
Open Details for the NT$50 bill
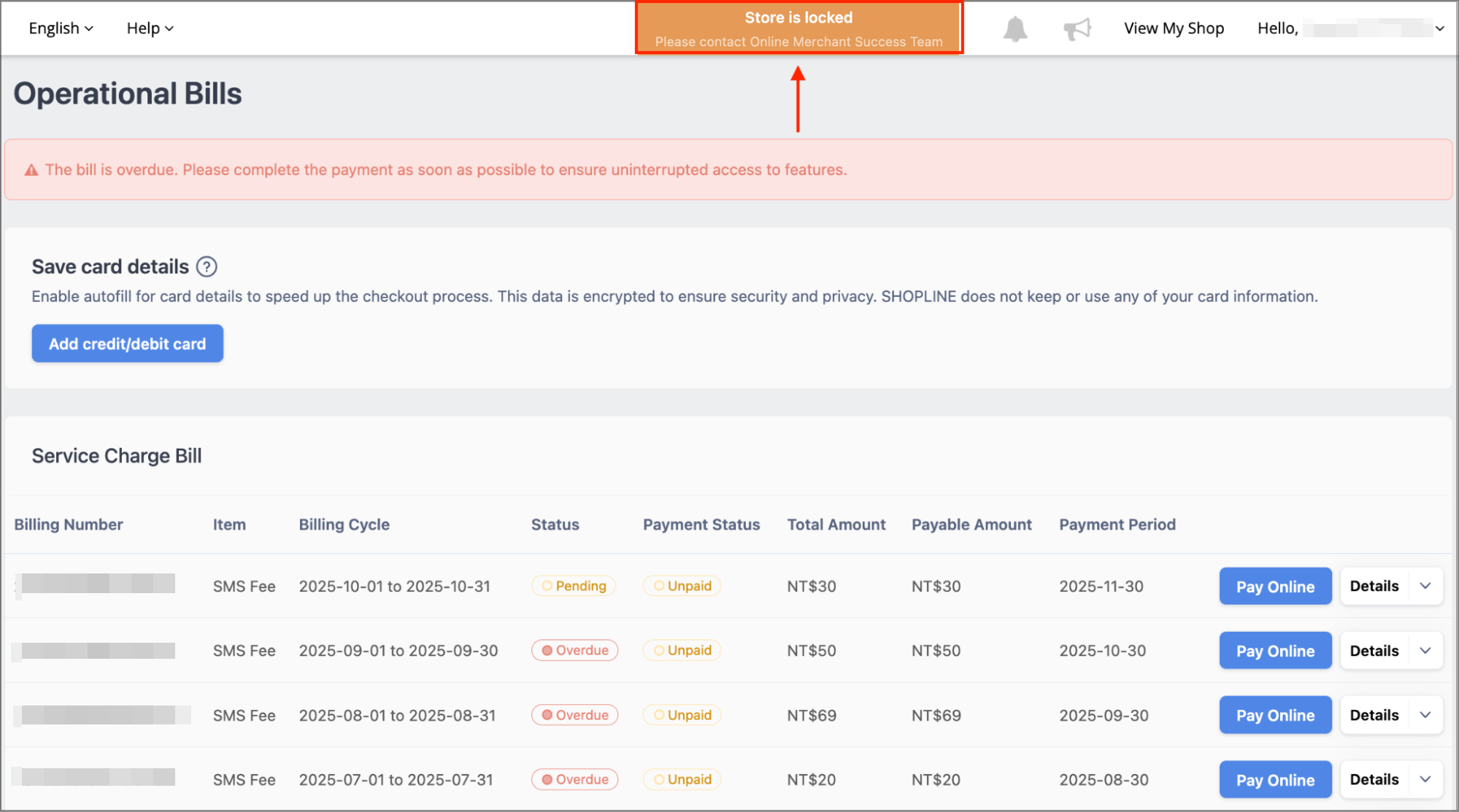1374,651
